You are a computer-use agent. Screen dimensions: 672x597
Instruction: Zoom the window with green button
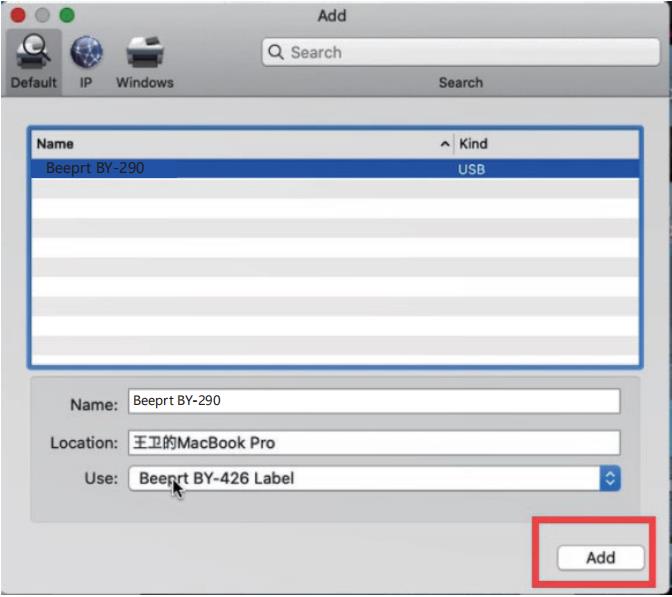(67, 15)
